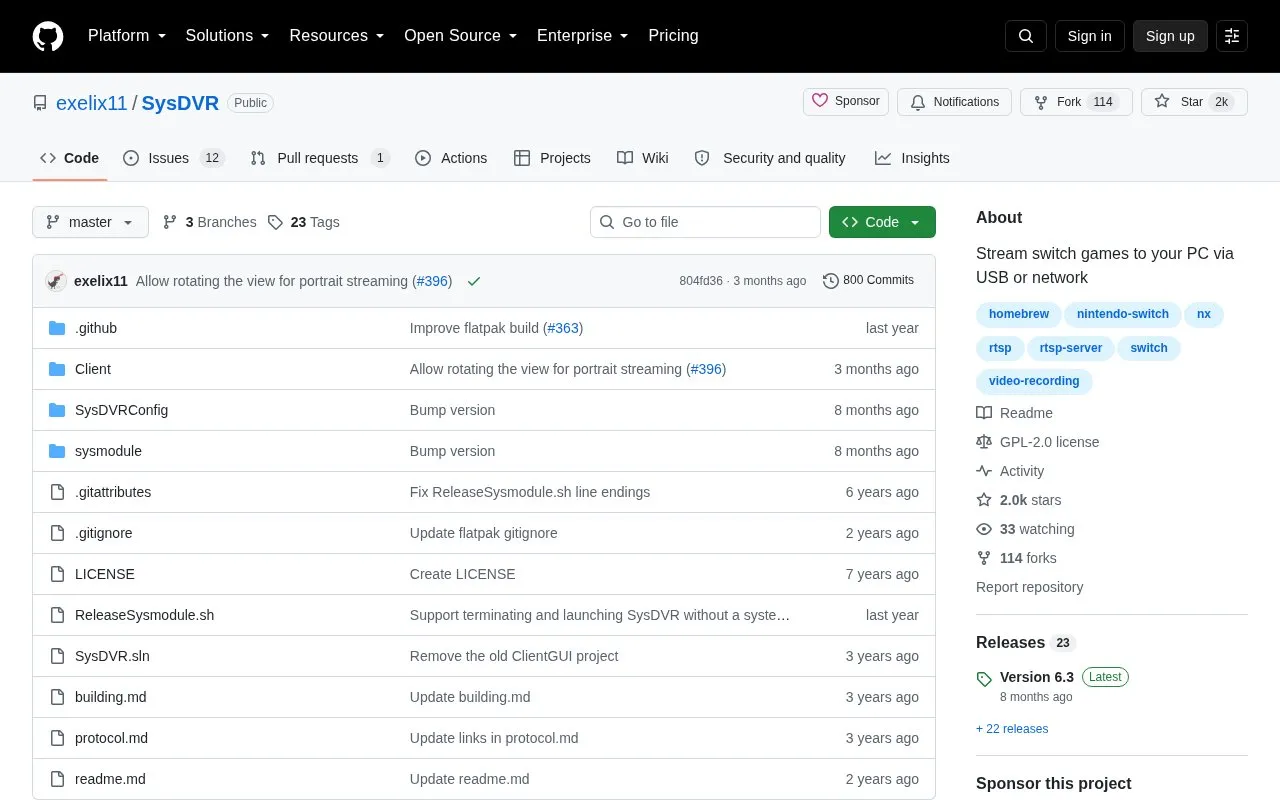Image resolution: width=1280 pixels, height=800 pixels.
Task: Click the Go to file search field
Action: (705, 222)
